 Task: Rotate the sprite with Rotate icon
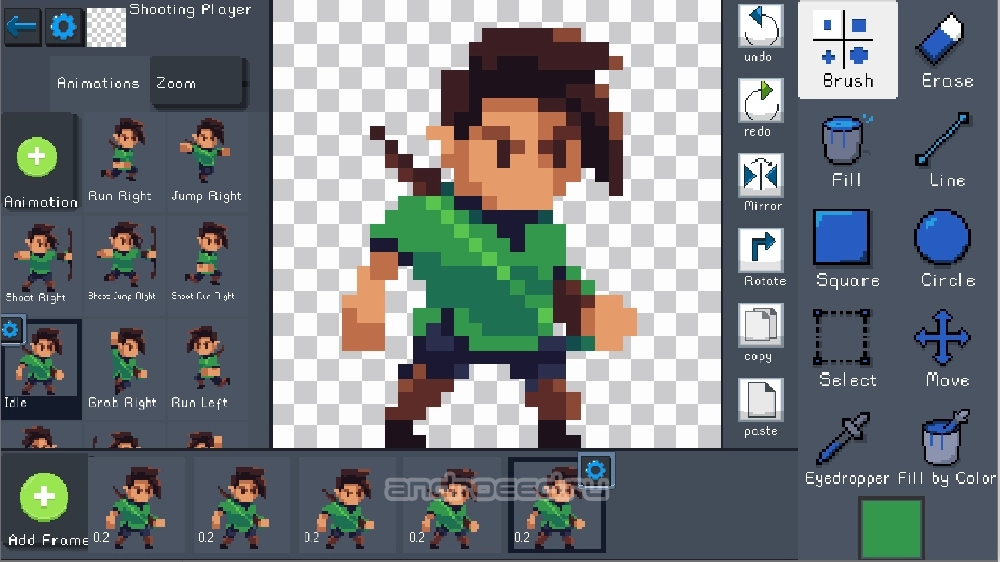coord(761,257)
